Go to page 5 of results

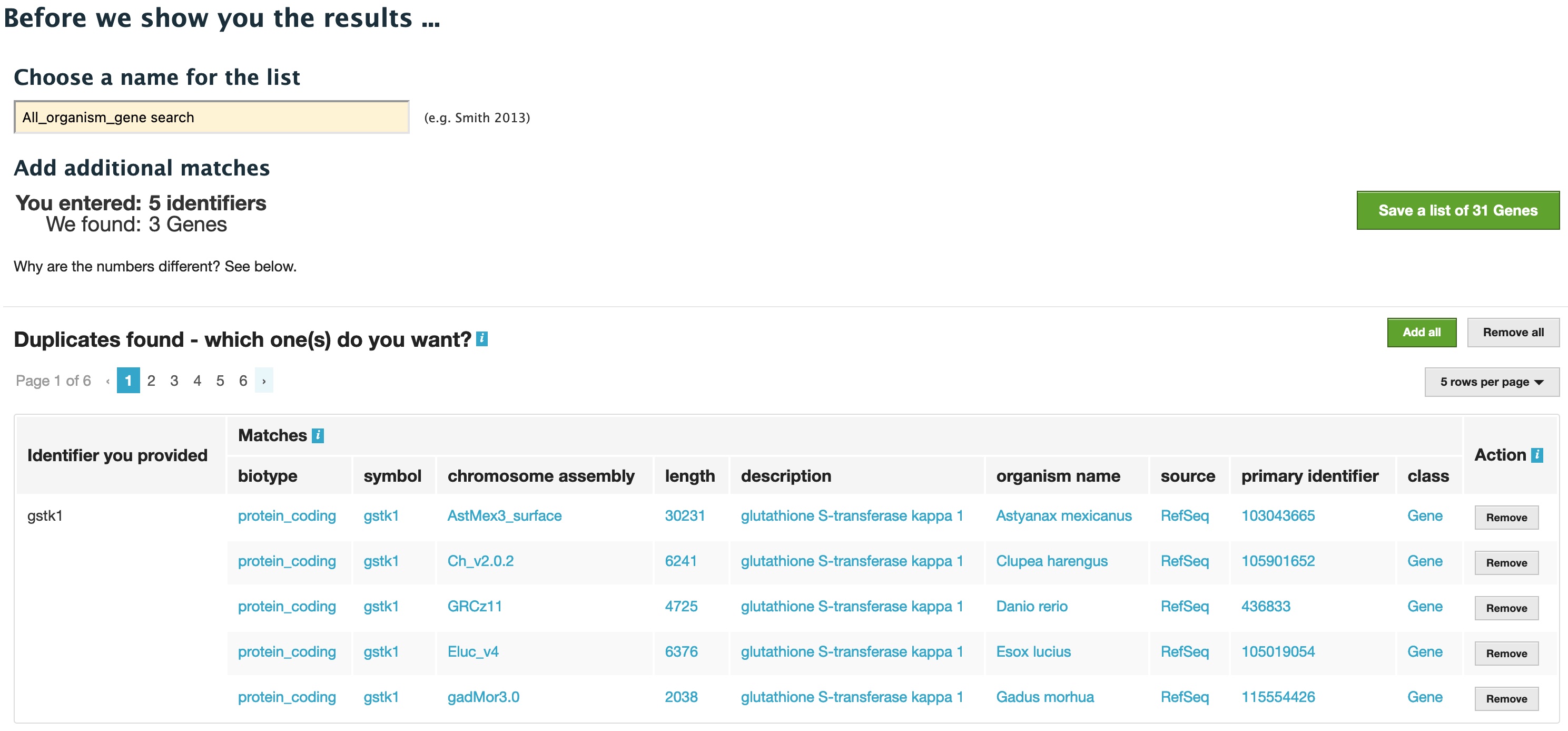pos(220,381)
